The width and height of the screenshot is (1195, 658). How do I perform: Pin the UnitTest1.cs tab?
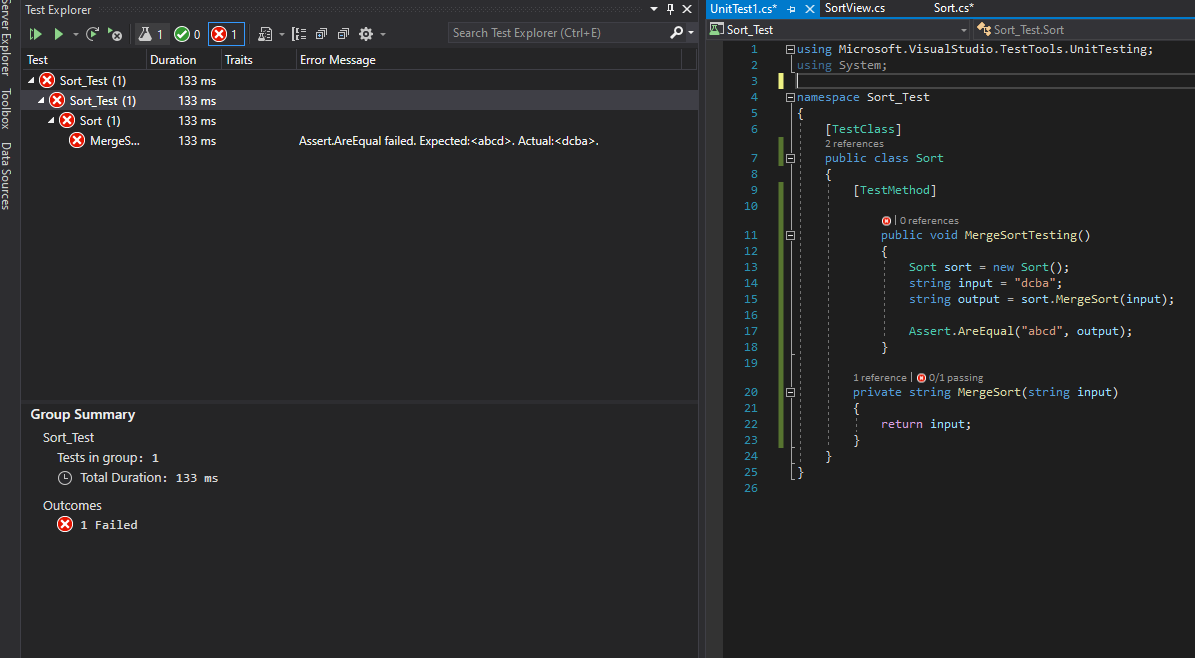[791, 9]
